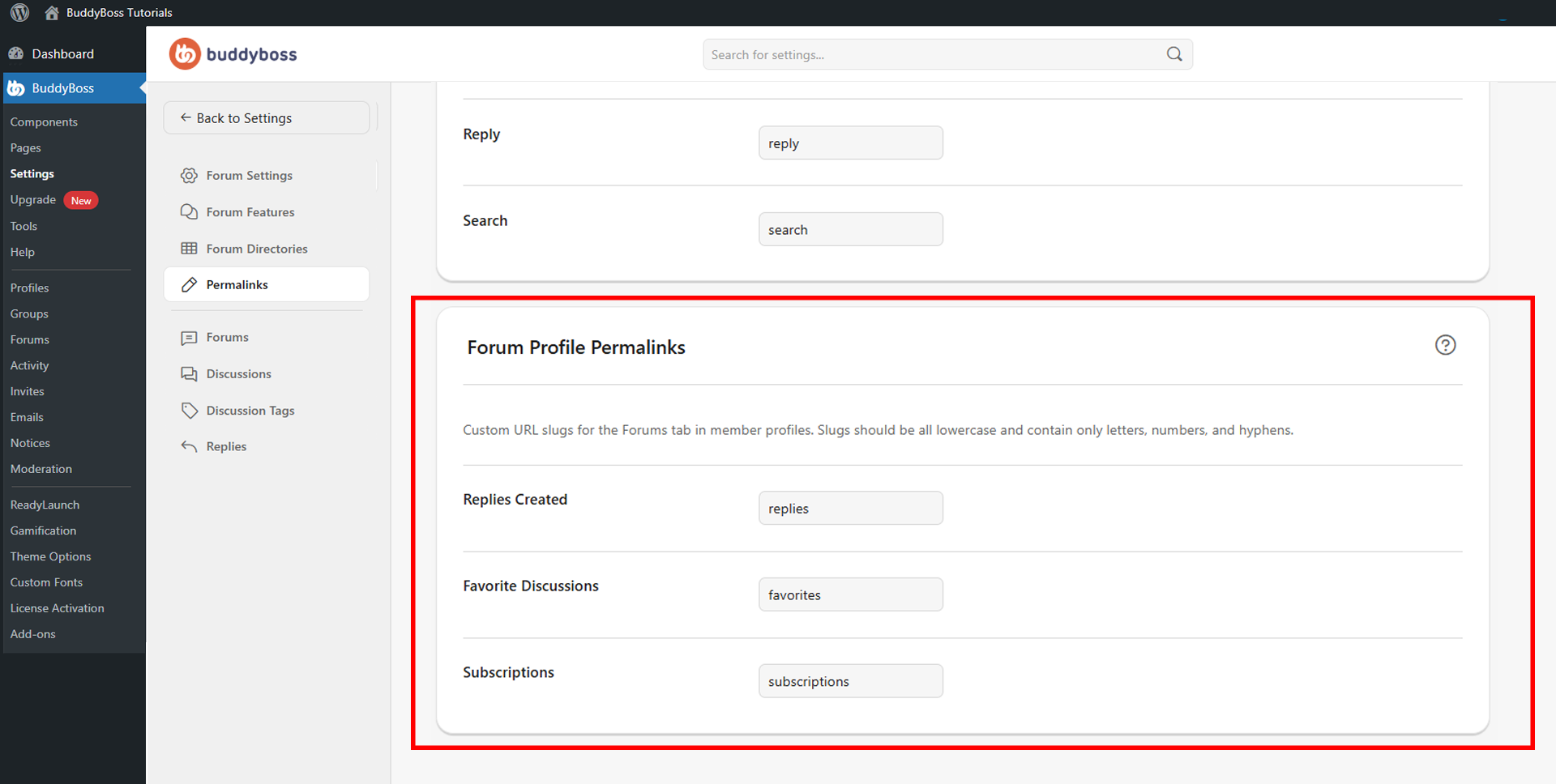Click the Discussion Tags tag icon

coord(189,411)
